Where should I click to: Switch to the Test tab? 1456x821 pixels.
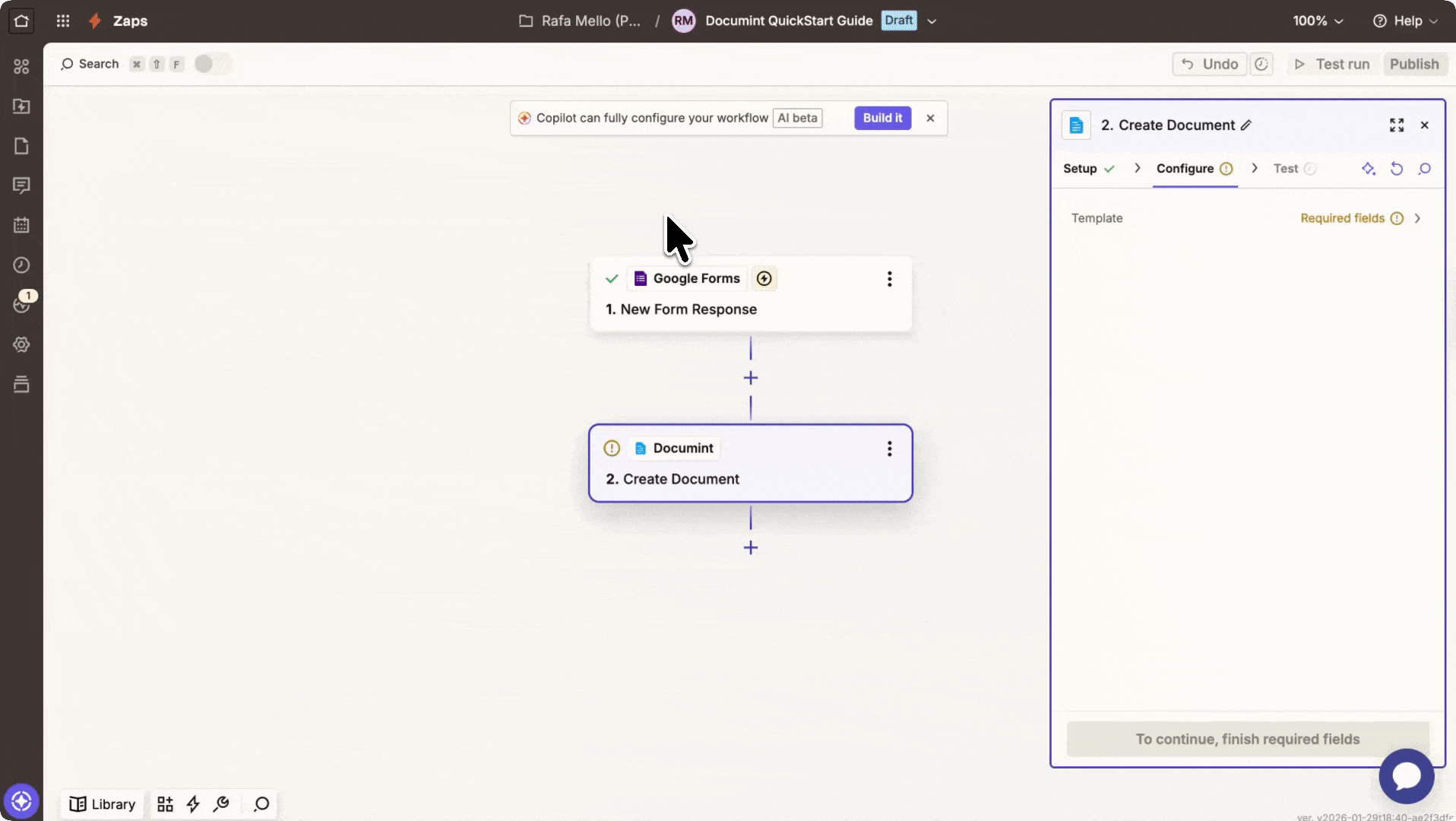1286,169
